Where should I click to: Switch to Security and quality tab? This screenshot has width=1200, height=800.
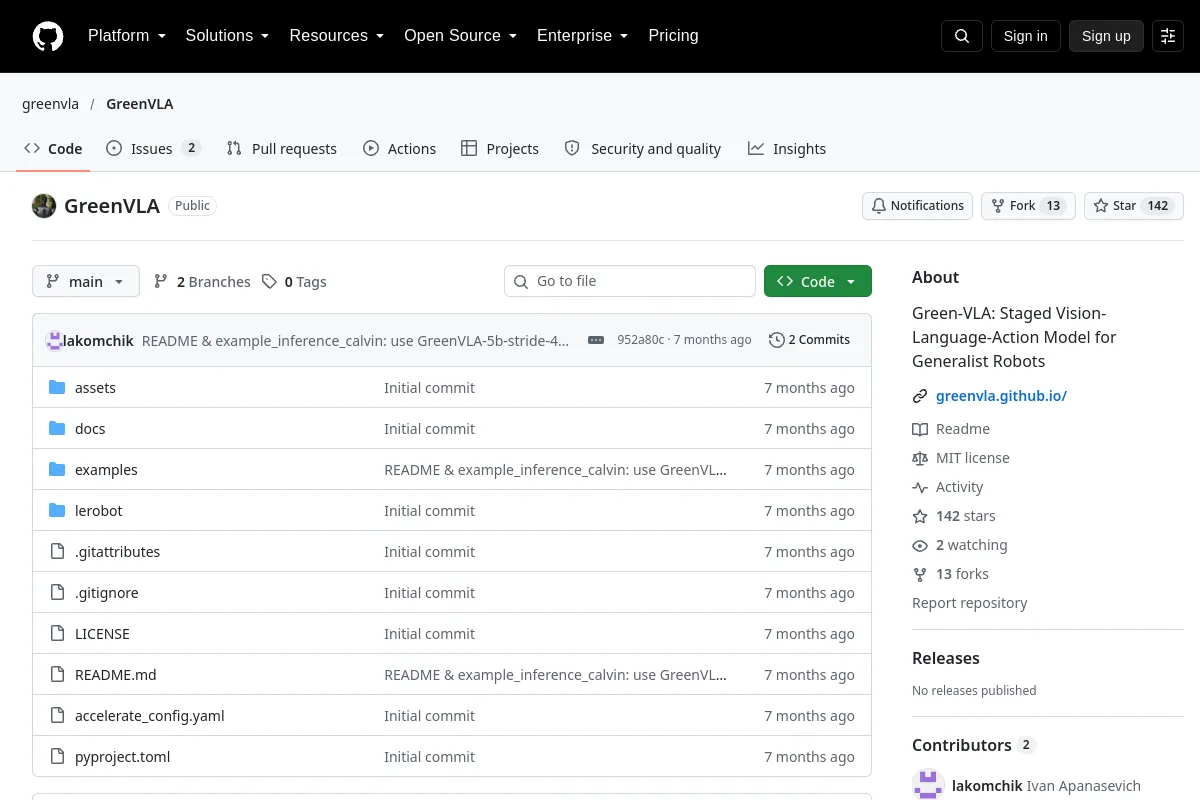pos(643,149)
